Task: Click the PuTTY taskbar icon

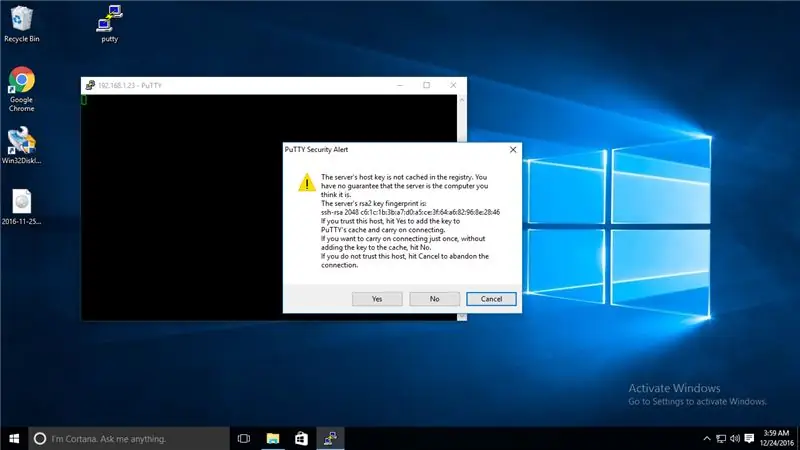Action: point(331,439)
